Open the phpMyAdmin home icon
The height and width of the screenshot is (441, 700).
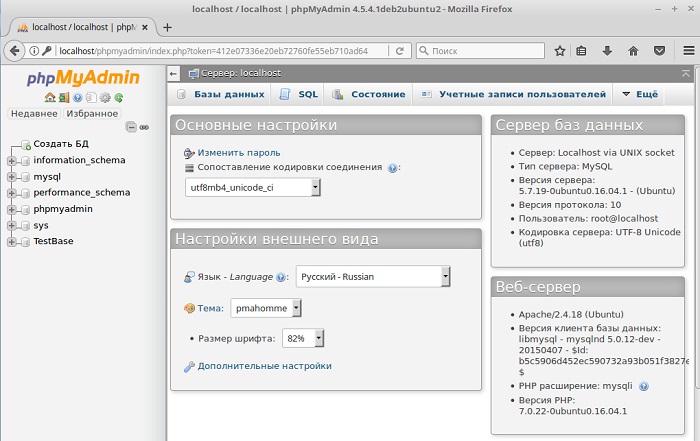(50, 97)
